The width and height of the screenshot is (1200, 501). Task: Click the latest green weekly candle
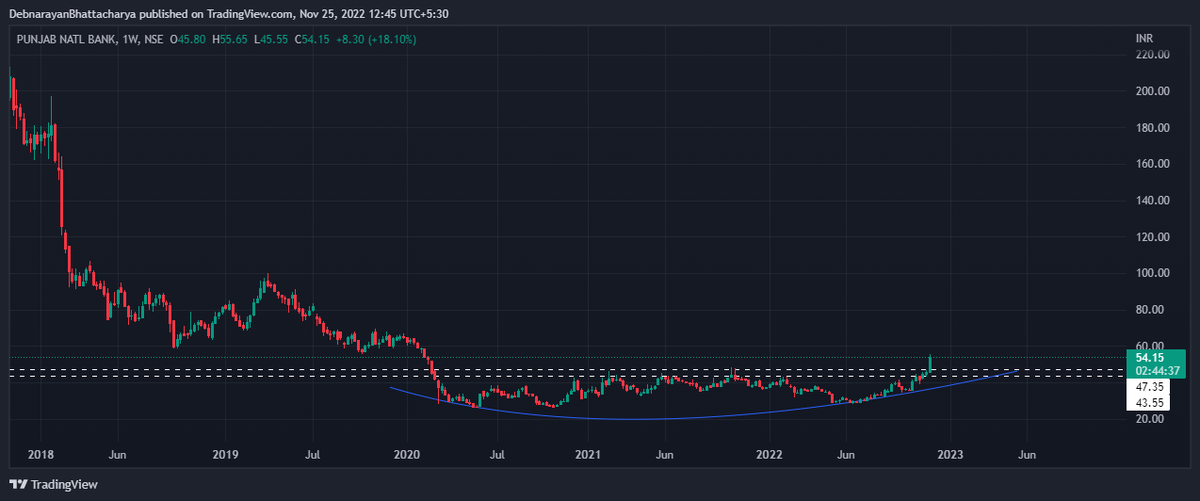(931, 364)
